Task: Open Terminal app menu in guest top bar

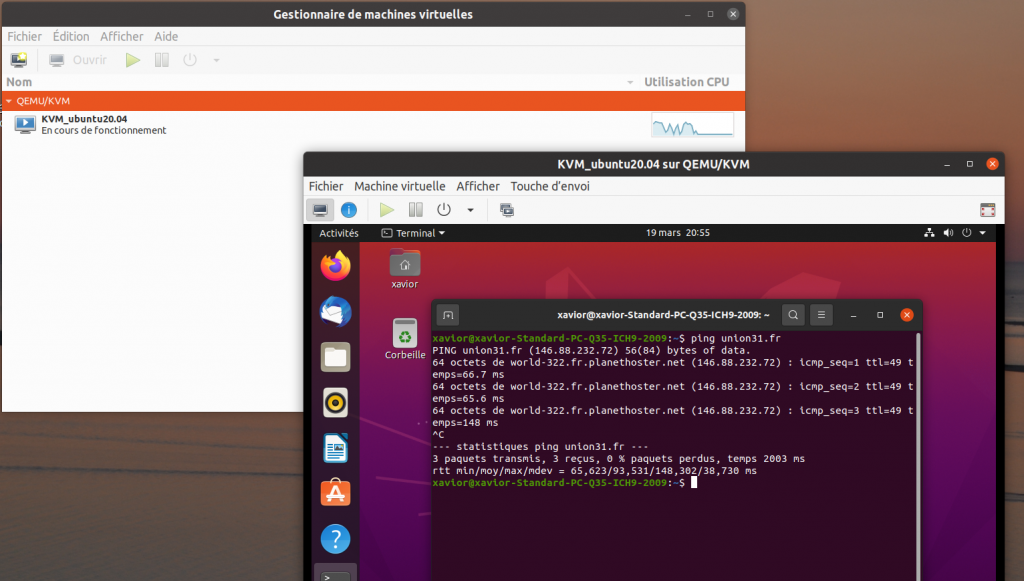Action: 413,233
